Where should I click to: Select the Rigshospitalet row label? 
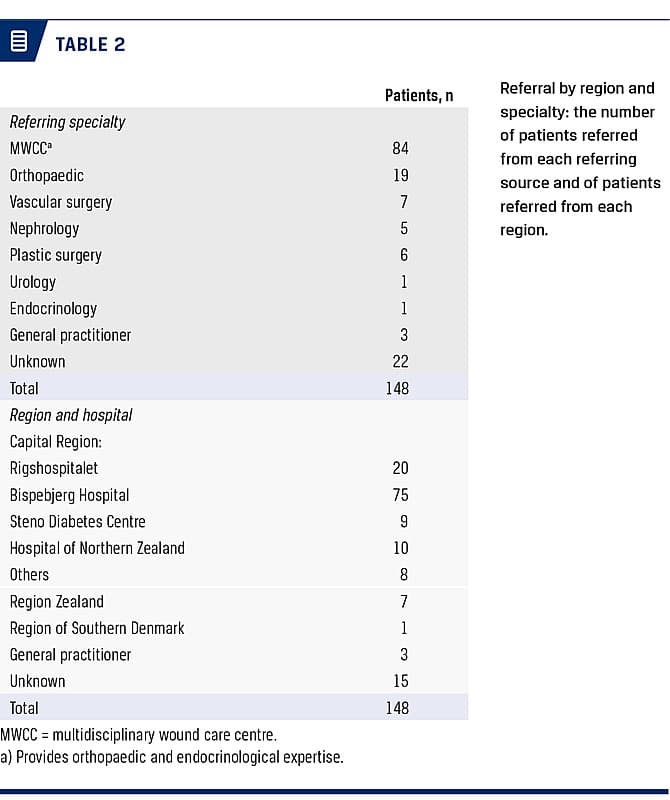[x=54, y=468]
